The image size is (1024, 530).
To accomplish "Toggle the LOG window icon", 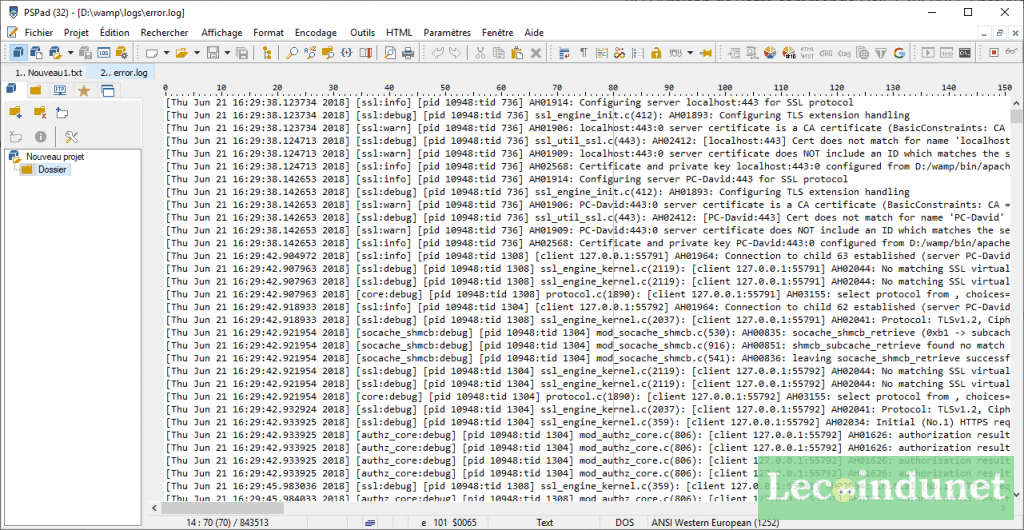I will pos(104,53).
